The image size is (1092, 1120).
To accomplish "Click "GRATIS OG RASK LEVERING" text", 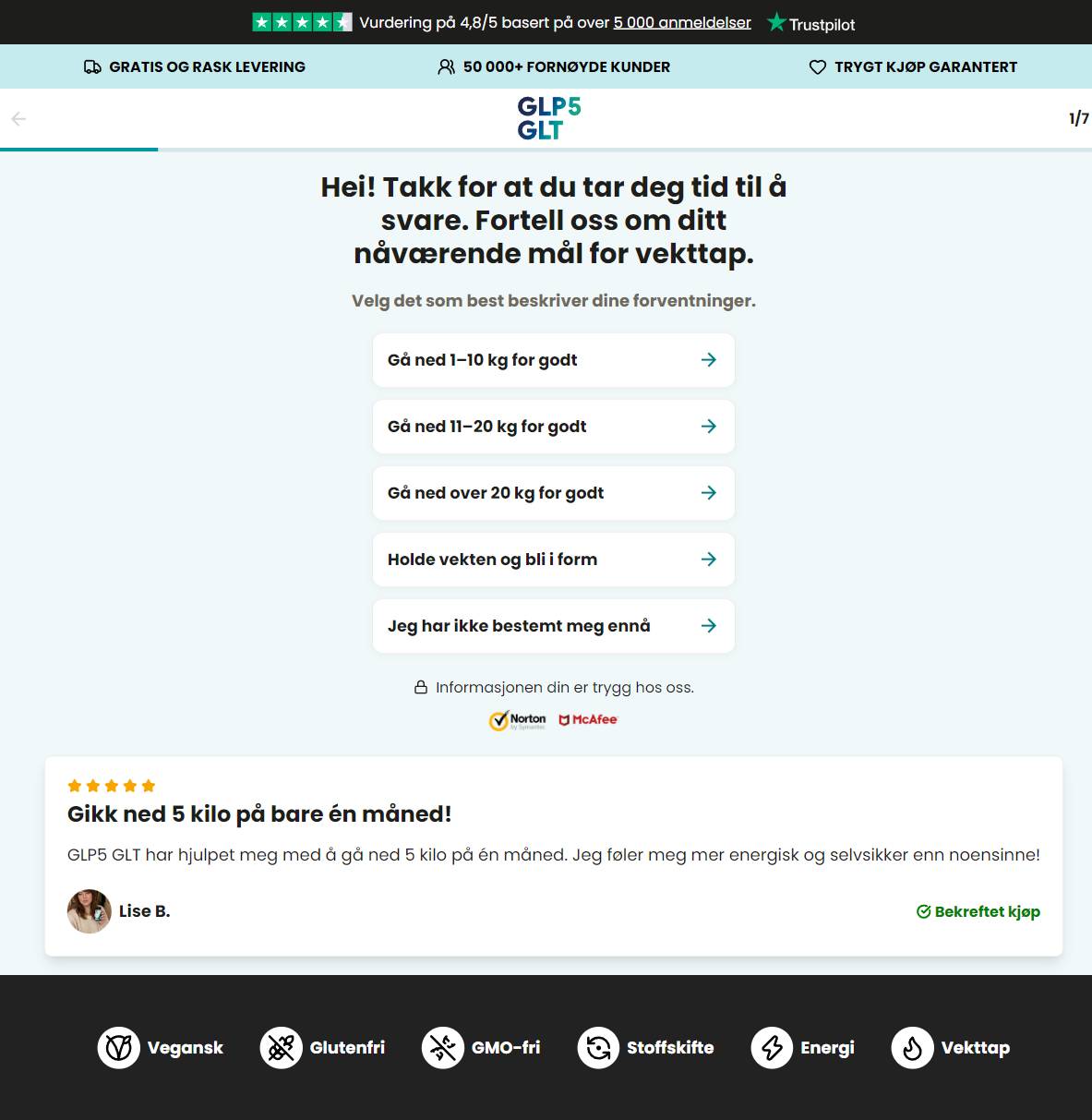I will click(x=207, y=67).
